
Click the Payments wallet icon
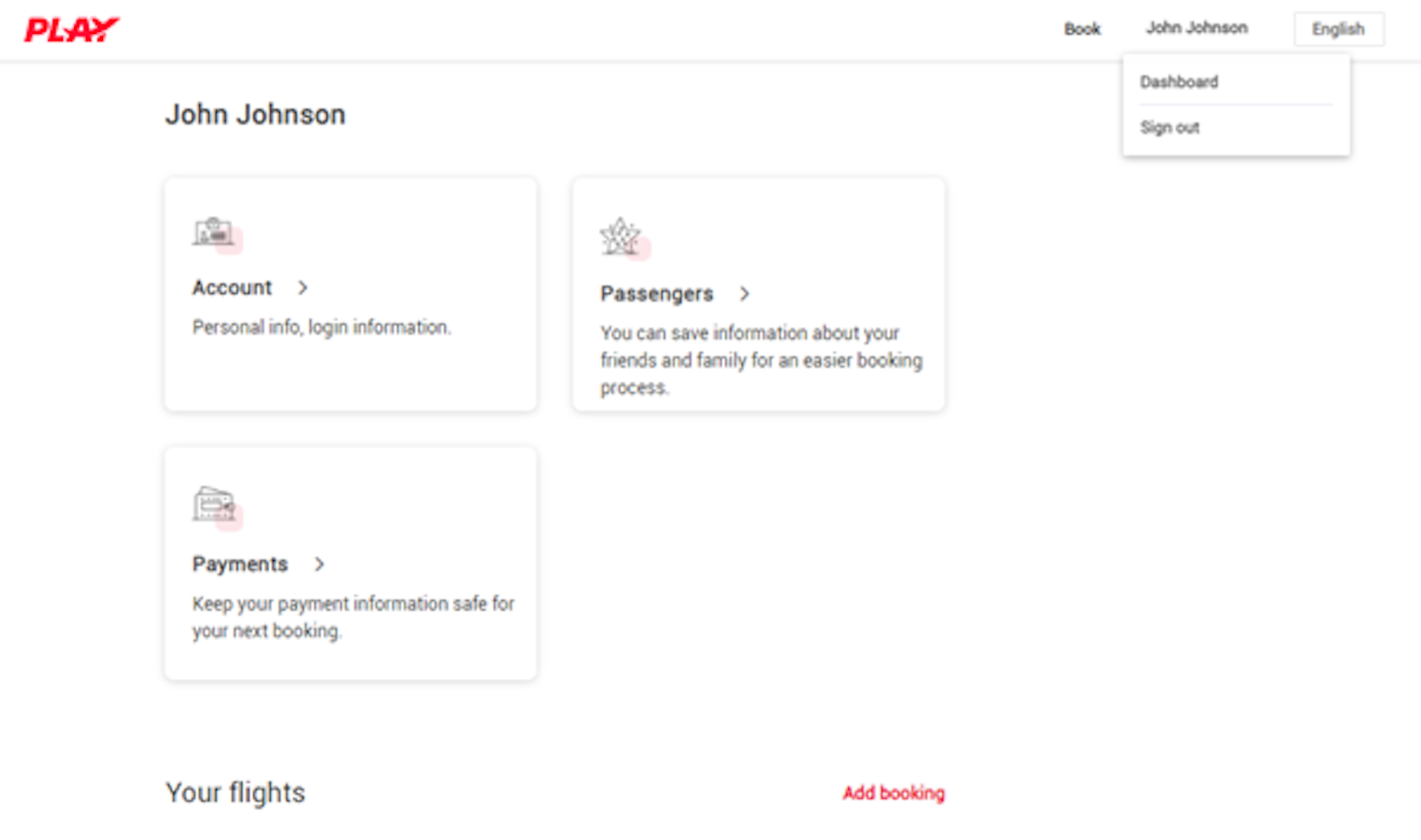point(216,506)
